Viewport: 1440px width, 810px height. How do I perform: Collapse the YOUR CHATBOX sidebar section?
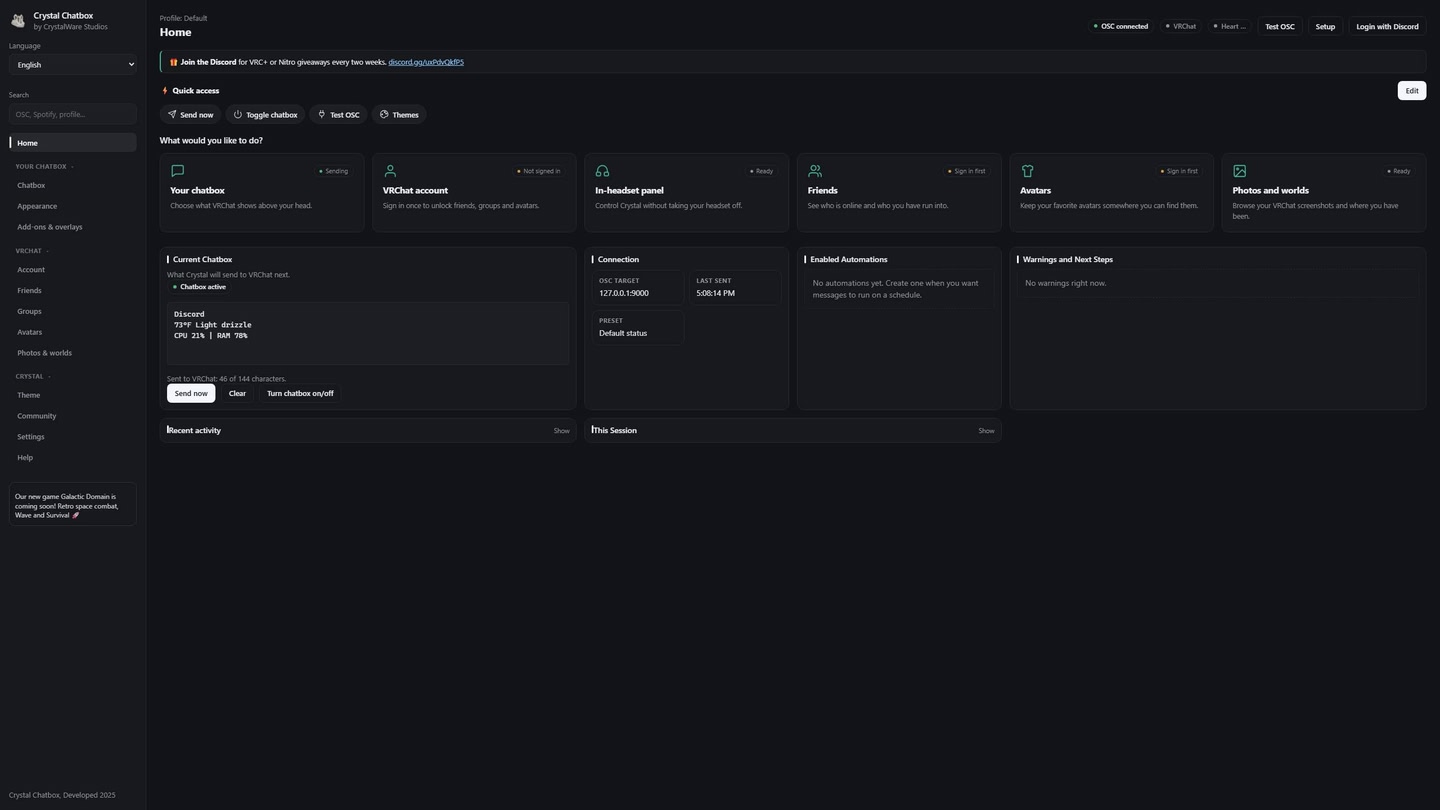(44, 166)
